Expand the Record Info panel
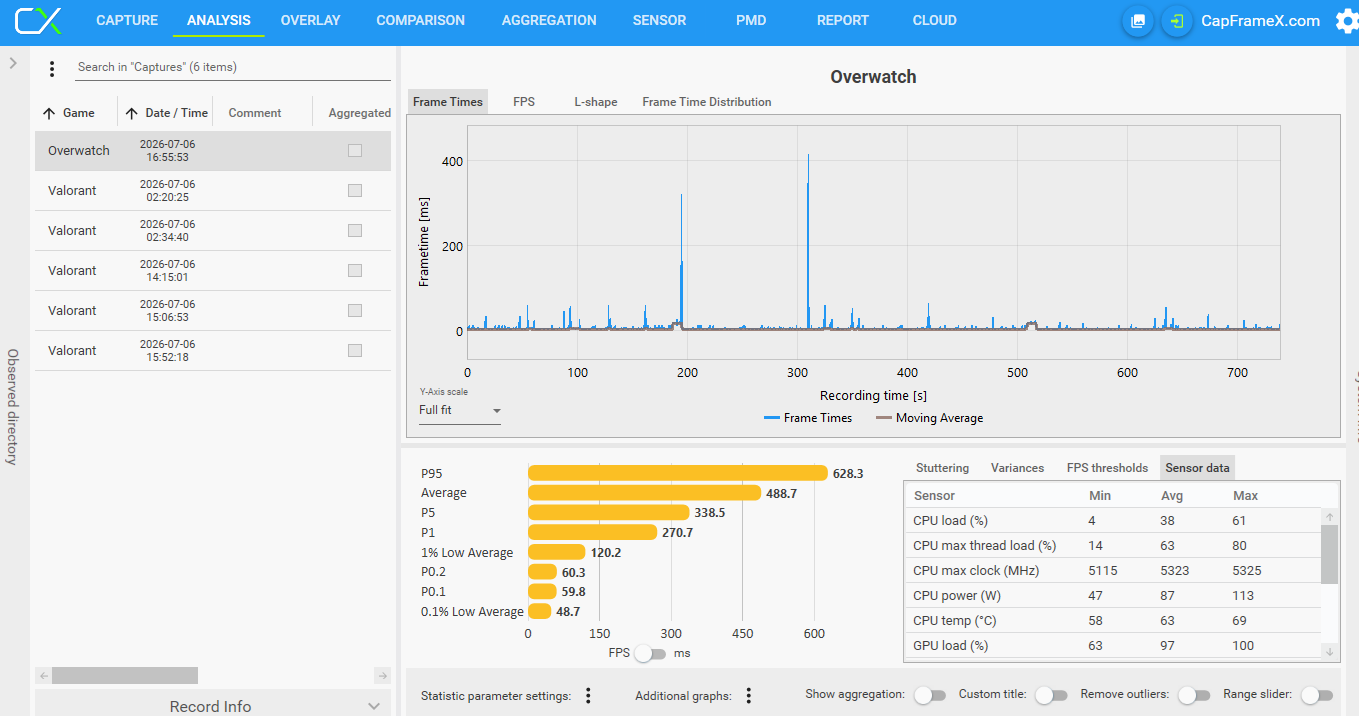 [212, 705]
